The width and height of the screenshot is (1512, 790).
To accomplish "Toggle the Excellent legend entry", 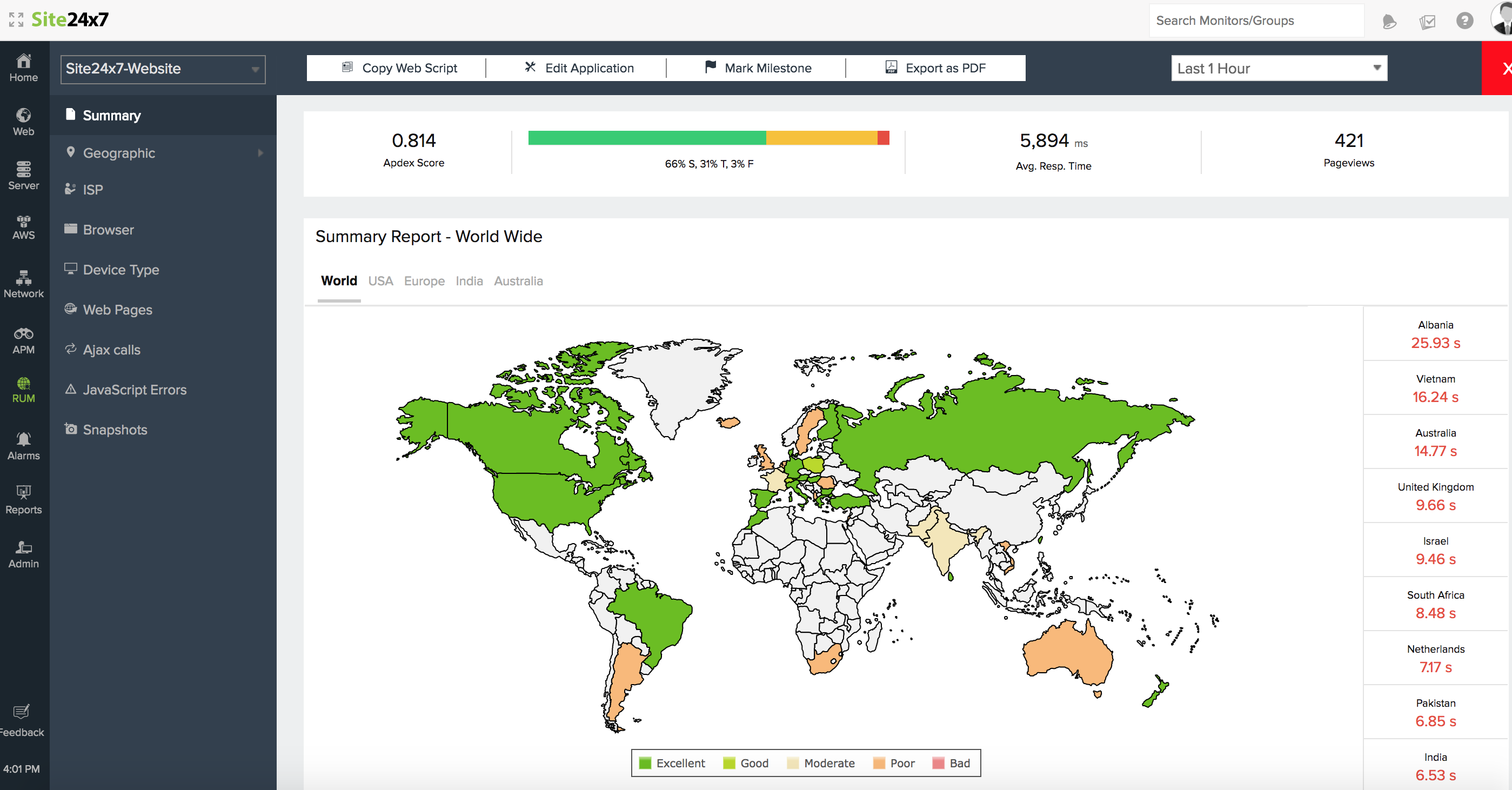I will (672, 763).
